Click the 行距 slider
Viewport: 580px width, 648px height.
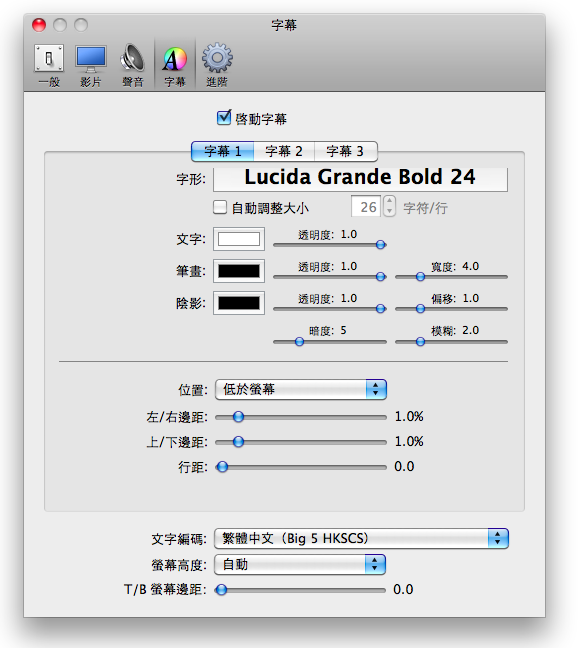coord(301,467)
